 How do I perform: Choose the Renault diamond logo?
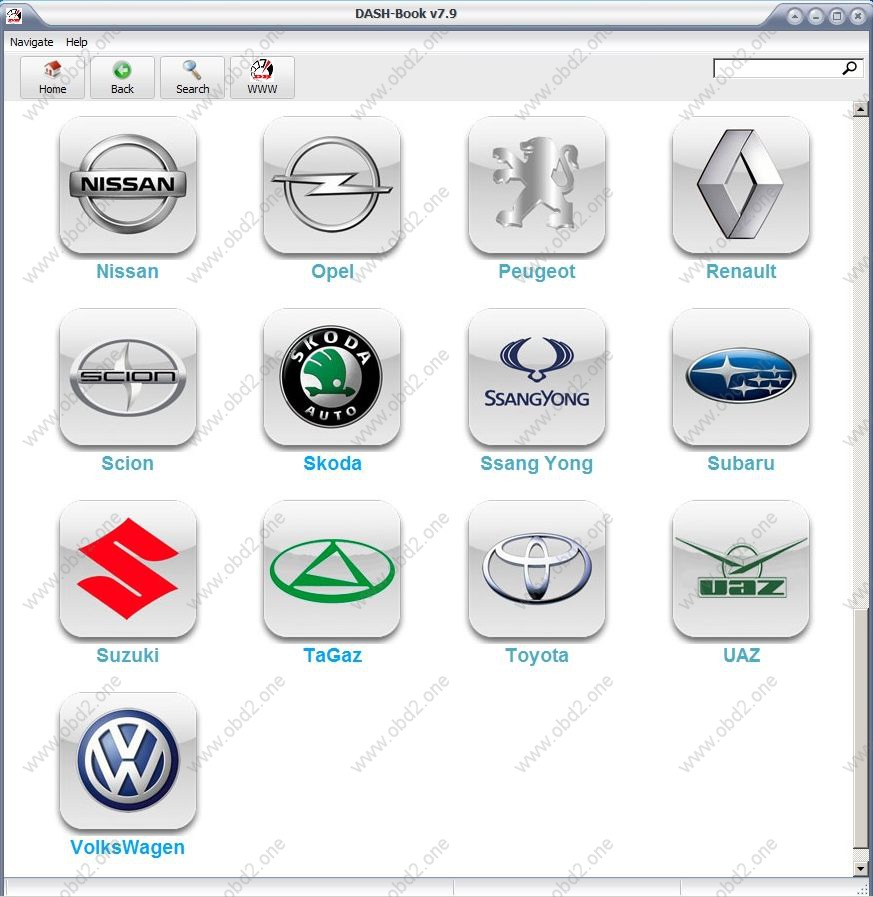point(741,185)
